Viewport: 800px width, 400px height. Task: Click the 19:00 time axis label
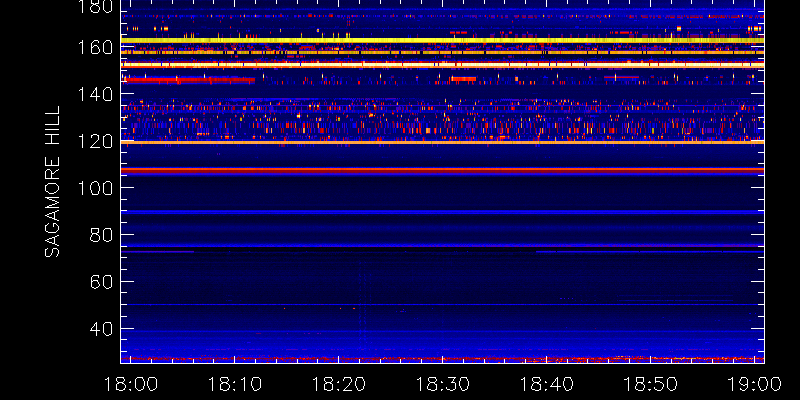(x=755, y=384)
